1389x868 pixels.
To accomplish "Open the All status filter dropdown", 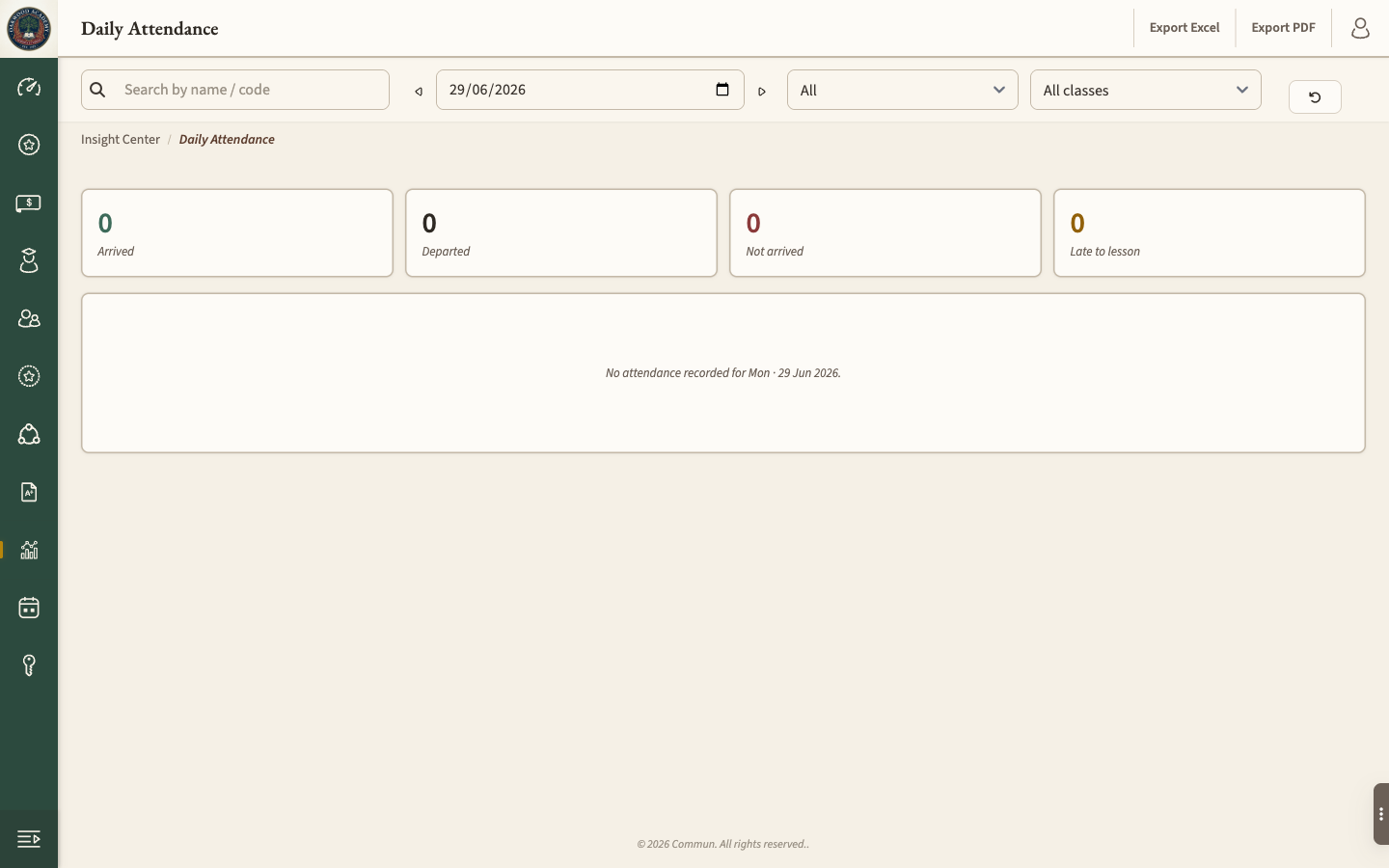I will [x=903, y=90].
